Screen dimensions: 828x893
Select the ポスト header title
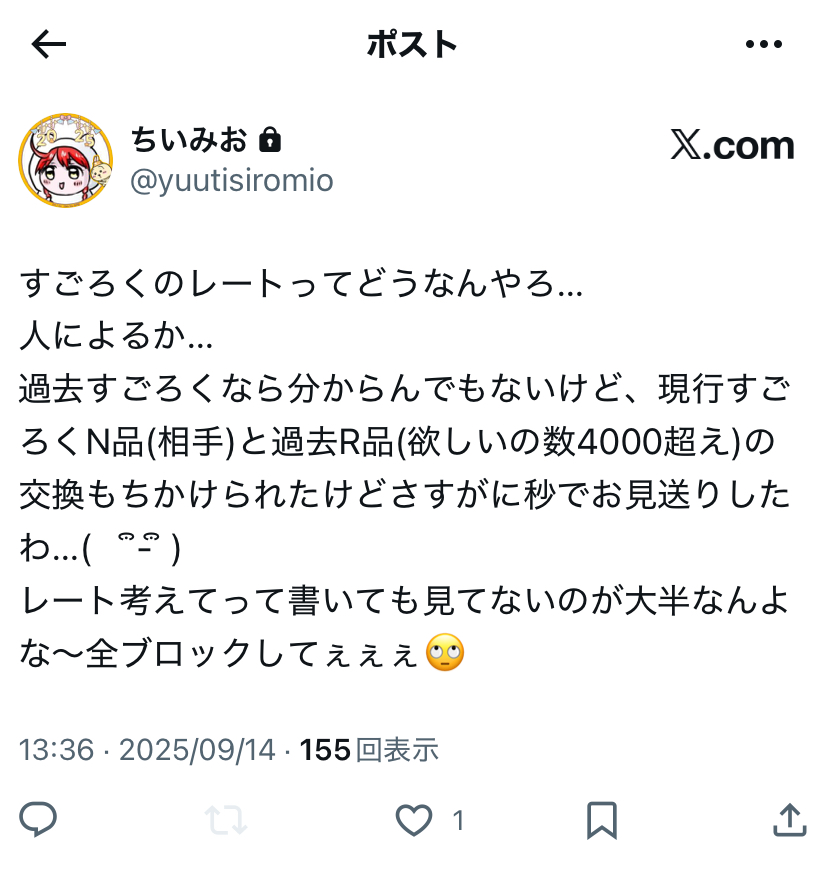[x=412, y=44]
